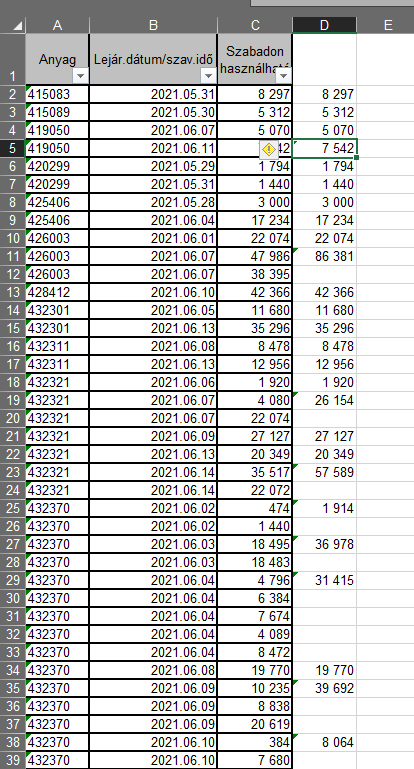Click column D cell showing 5 070
This screenshot has width=414, height=769.
(325, 130)
